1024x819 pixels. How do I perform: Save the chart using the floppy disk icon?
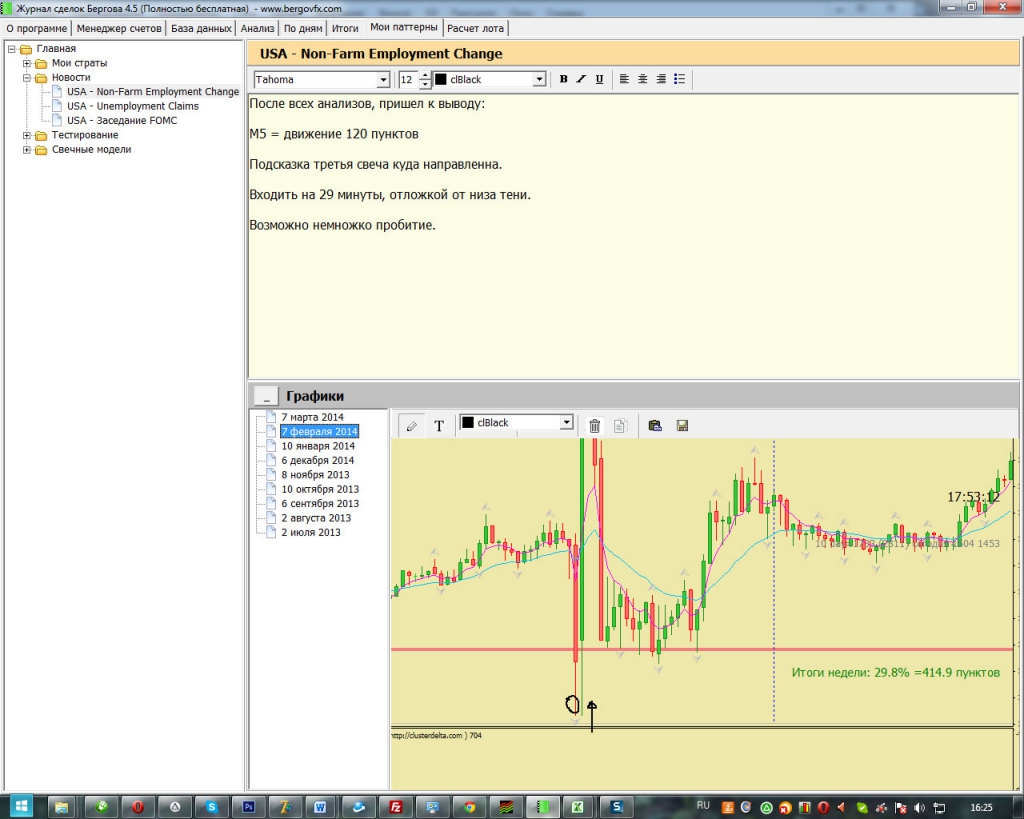pyautogui.click(x=683, y=426)
